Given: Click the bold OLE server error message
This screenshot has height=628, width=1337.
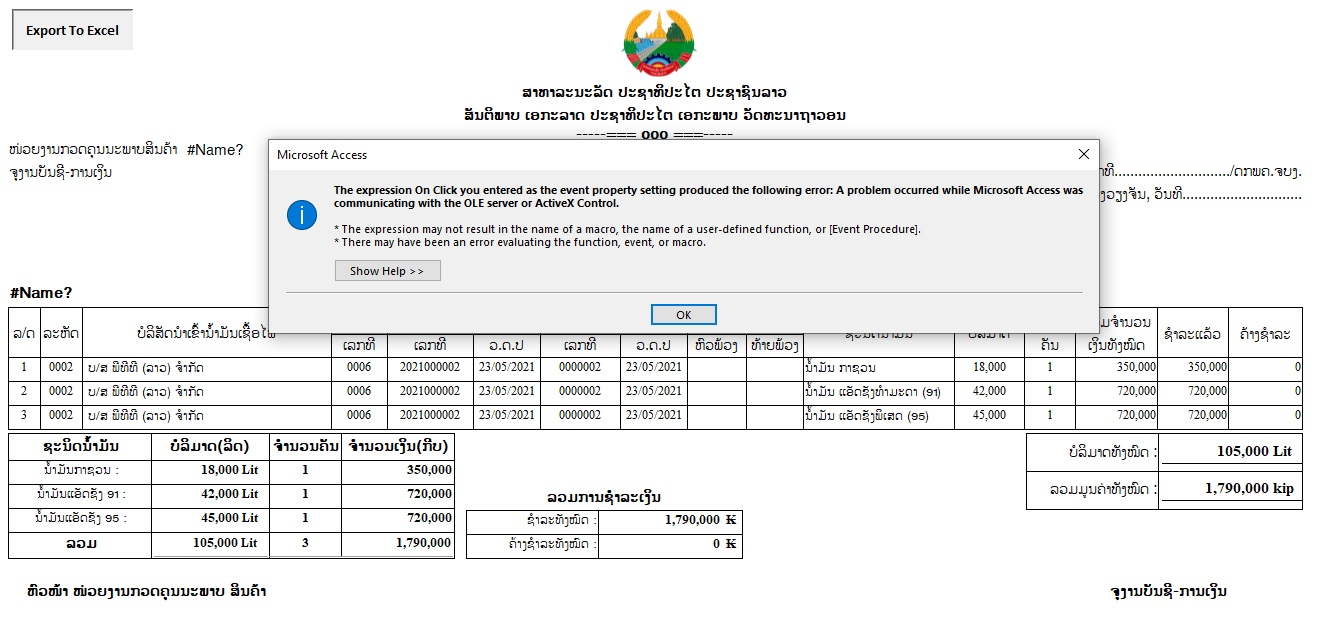Looking at the screenshot, I should [x=708, y=196].
